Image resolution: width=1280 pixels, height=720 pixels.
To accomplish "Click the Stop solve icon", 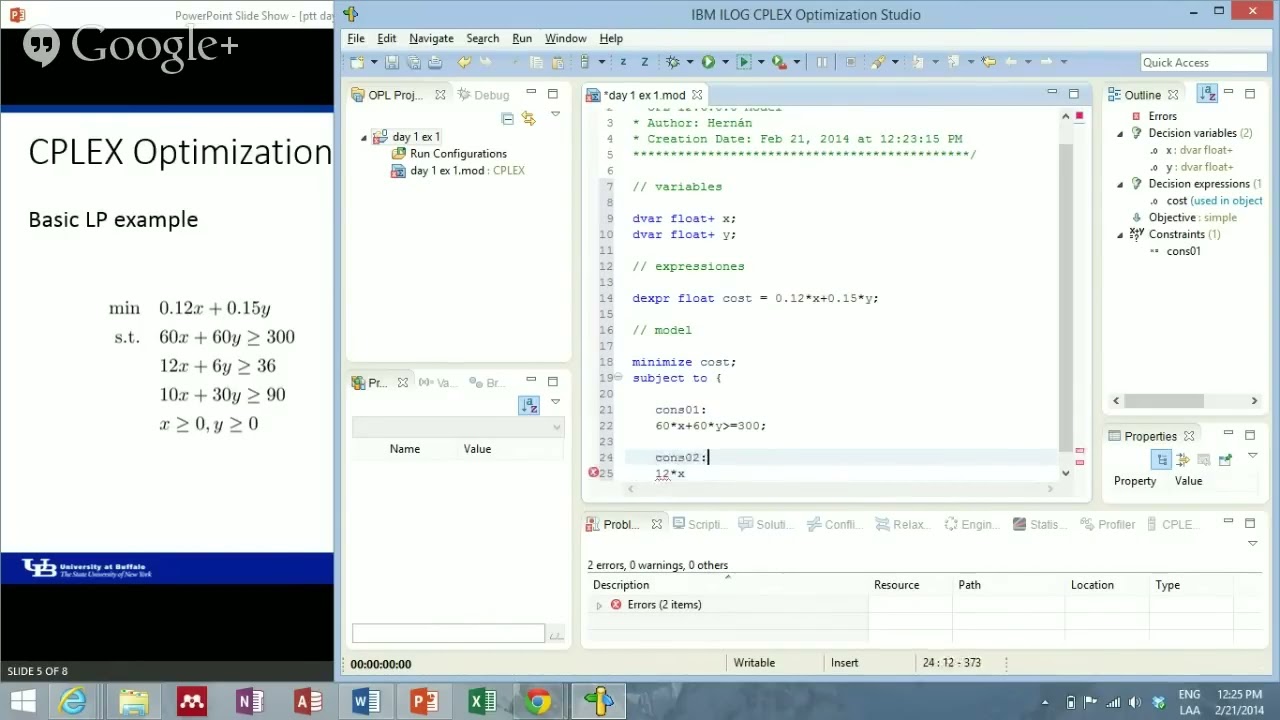I will coord(850,62).
